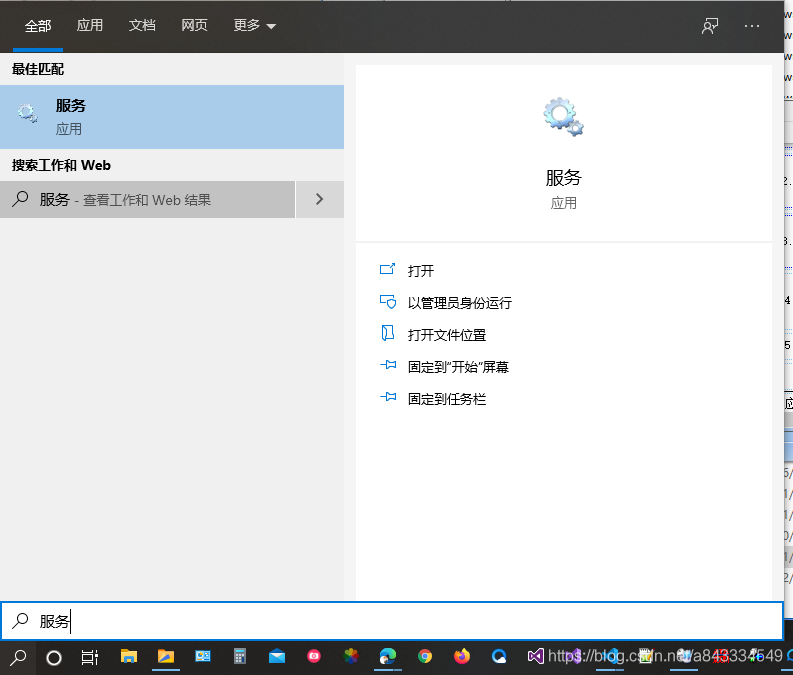Open the second yellow folder taskbar icon
793x675 pixels.
[166, 656]
